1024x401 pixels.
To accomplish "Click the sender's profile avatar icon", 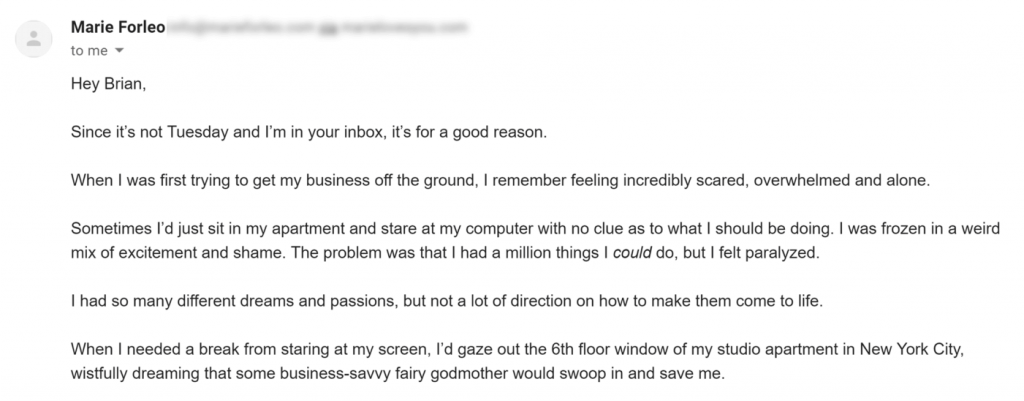I will 33,39.
